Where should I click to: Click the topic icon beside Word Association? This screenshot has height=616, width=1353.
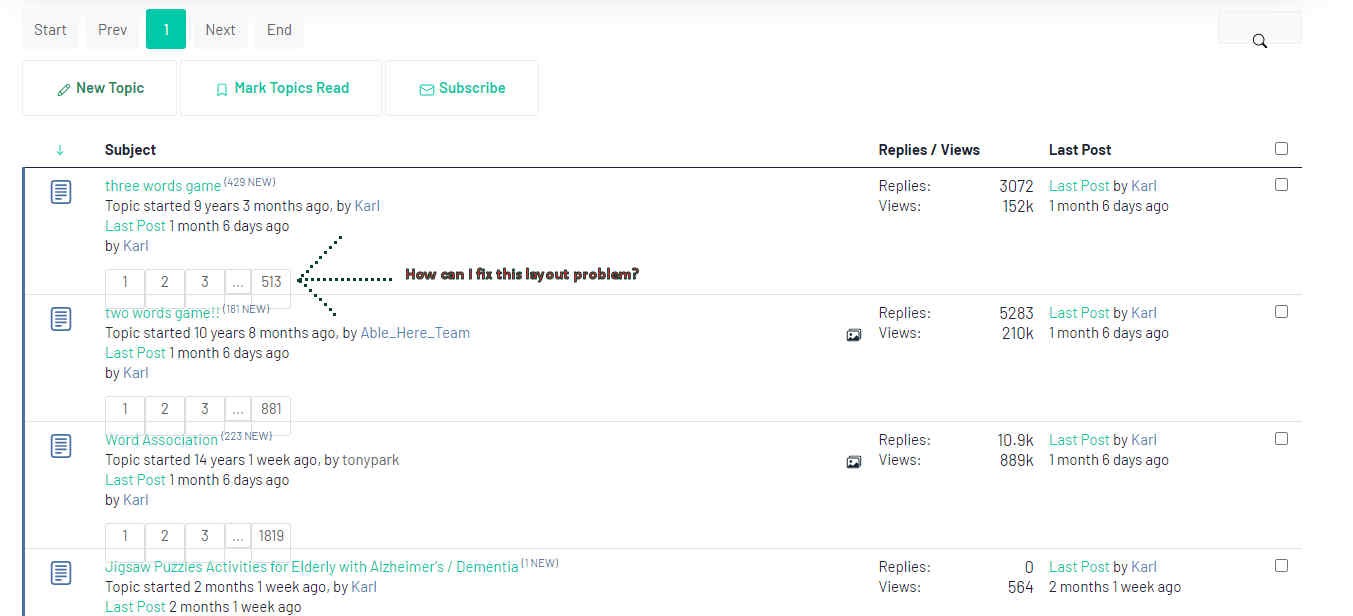click(x=61, y=446)
